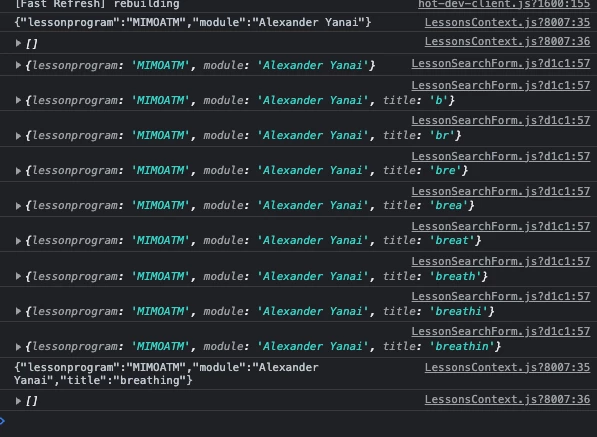Expand the last empty array log entry
This screenshot has width=597, height=437.
coord(18,400)
